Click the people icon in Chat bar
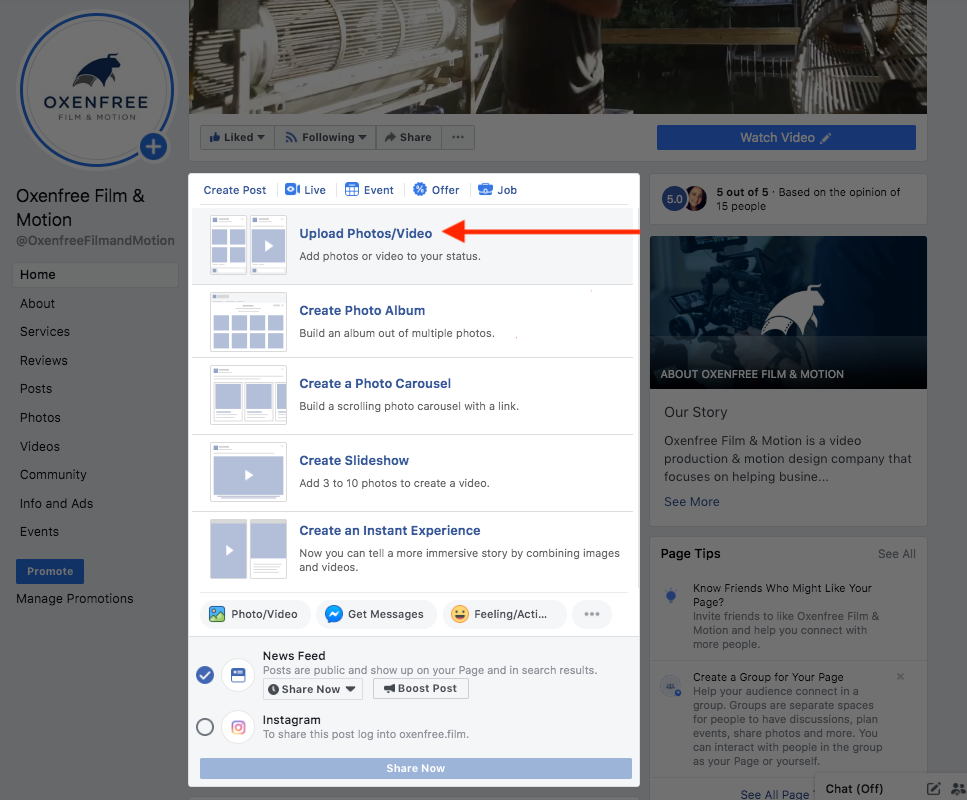The image size is (967, 800). tap(958, 788)
